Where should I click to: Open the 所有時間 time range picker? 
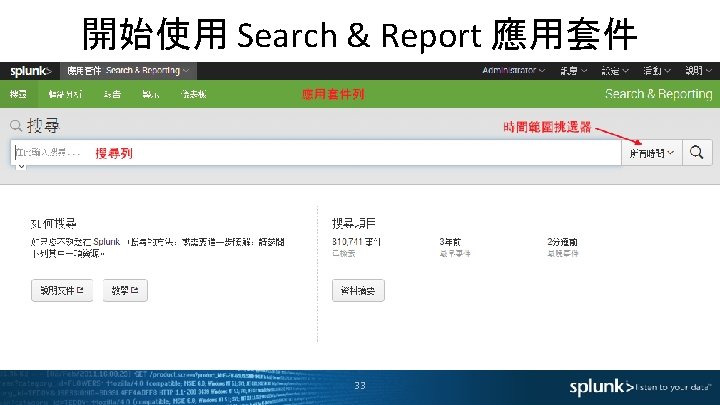[652, 153]
